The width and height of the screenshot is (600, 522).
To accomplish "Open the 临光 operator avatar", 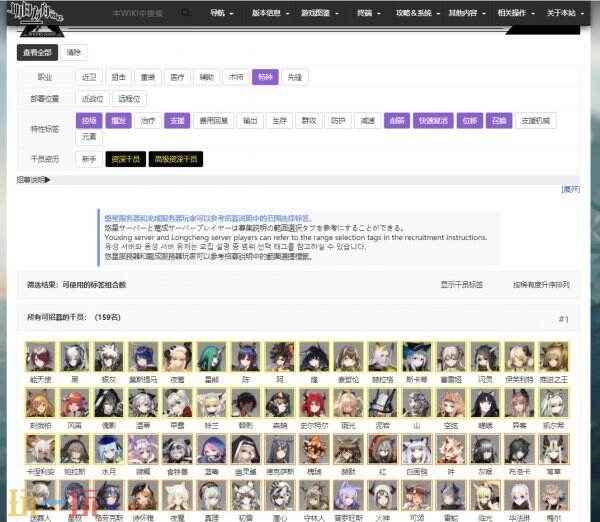I will click(x=485, y=495).
